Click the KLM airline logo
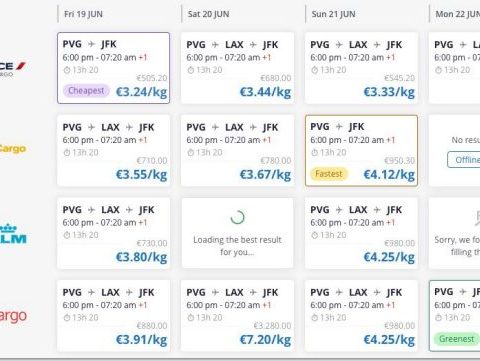 (13, 234)
